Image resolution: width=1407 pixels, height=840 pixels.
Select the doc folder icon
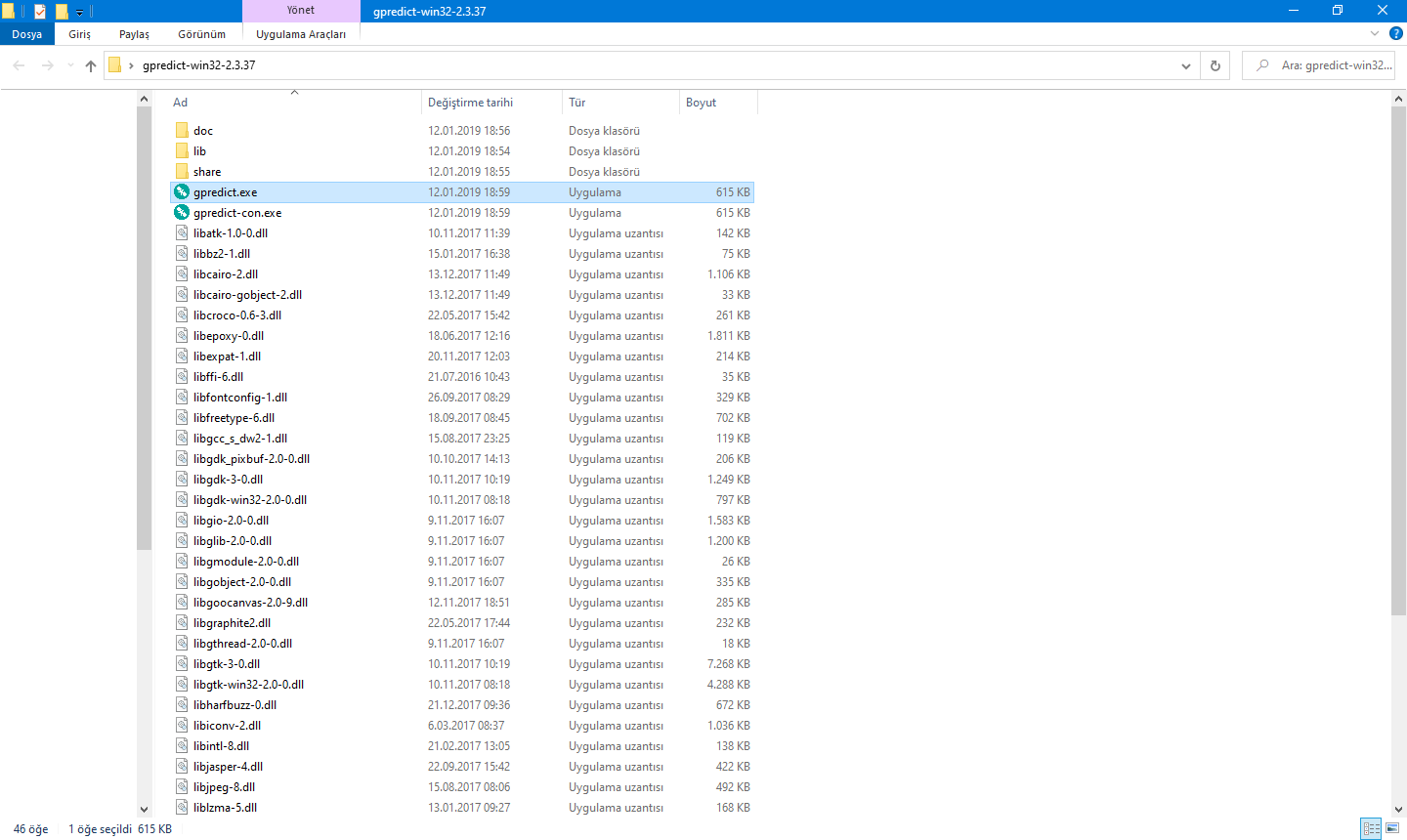click(182, 130)
